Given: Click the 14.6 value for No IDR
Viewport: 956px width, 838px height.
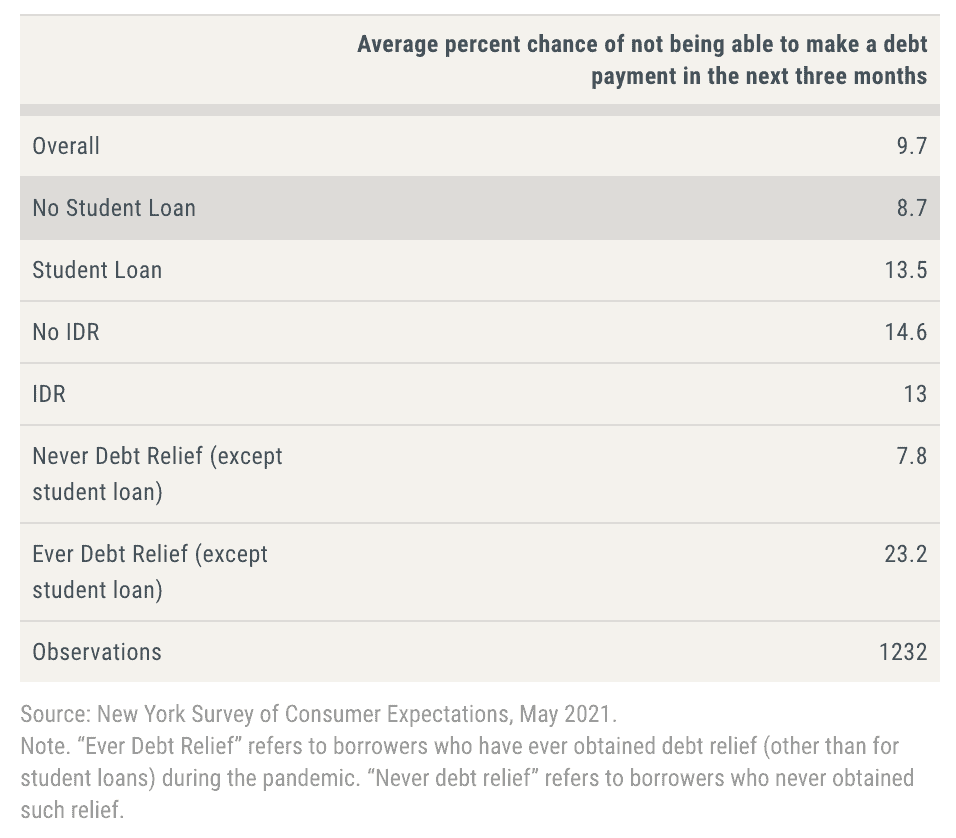Looking at the screenshot, I should [x=906, y=332].
